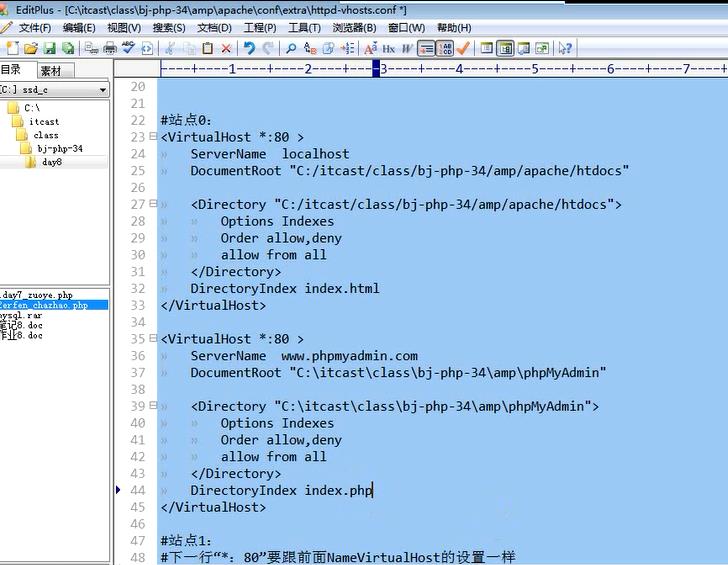The height and width of the screenshot is (565, 728).
Task: Open the 窗口(W) menu
Action: click(x=406, y=28)
